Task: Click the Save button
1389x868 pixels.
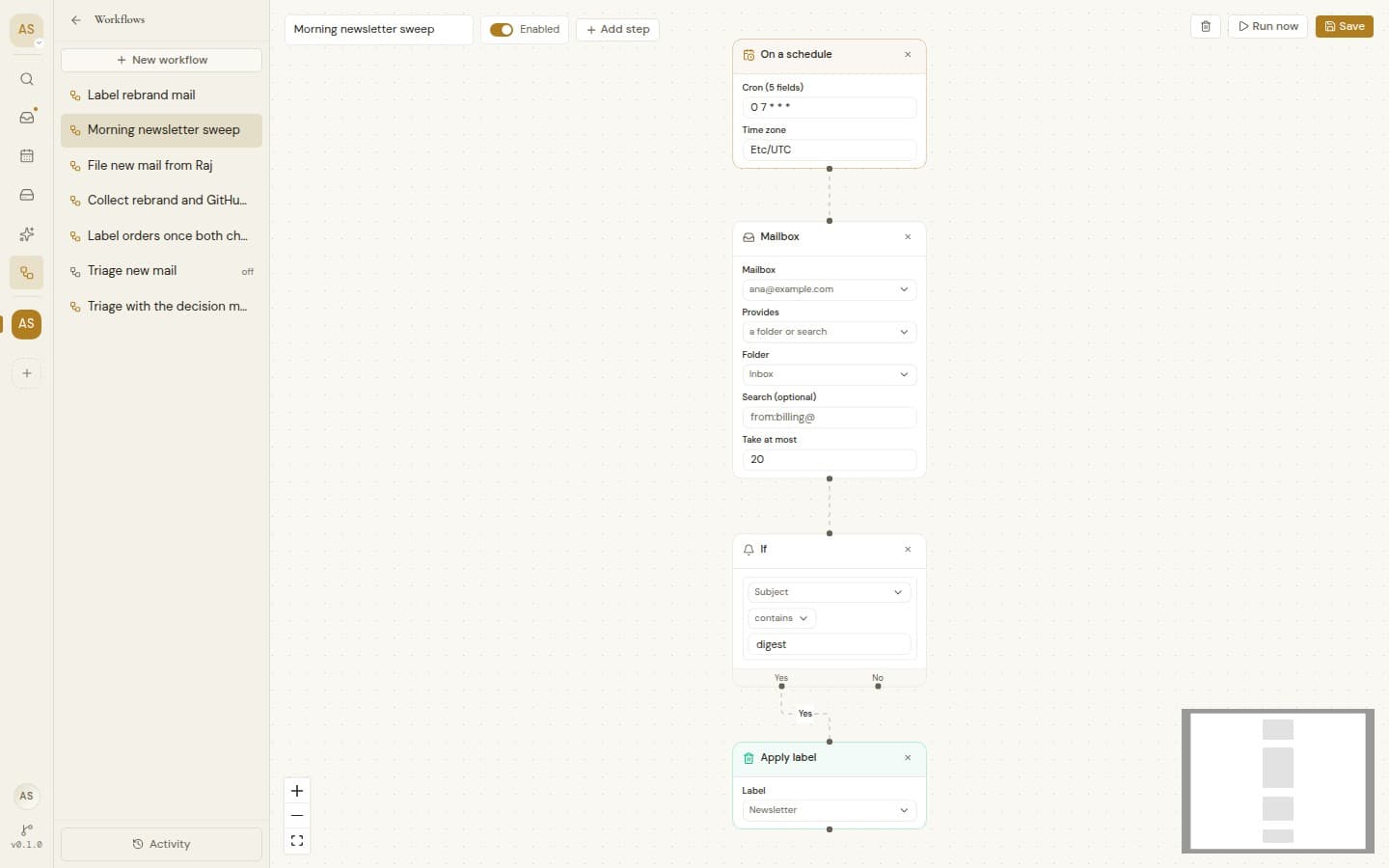Action: (1345, 26)
